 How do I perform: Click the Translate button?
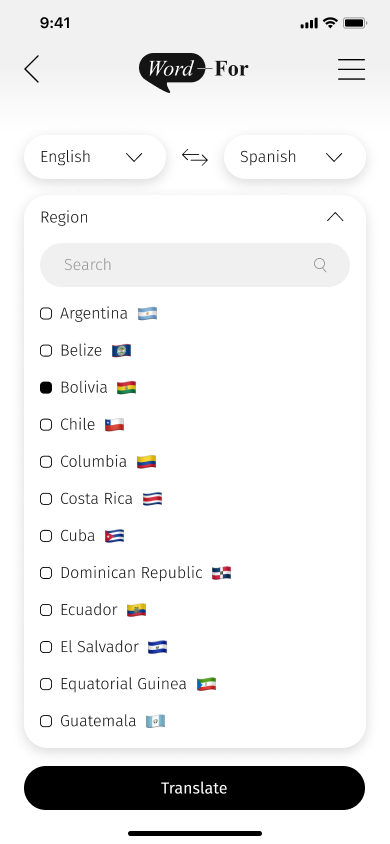point(195,788)
